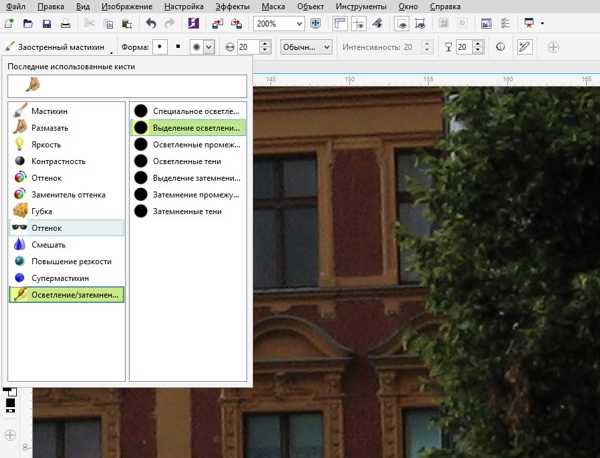The image size is (600, 458).
Task: Click the black foreground color swatch
Action: click(10, 403)
